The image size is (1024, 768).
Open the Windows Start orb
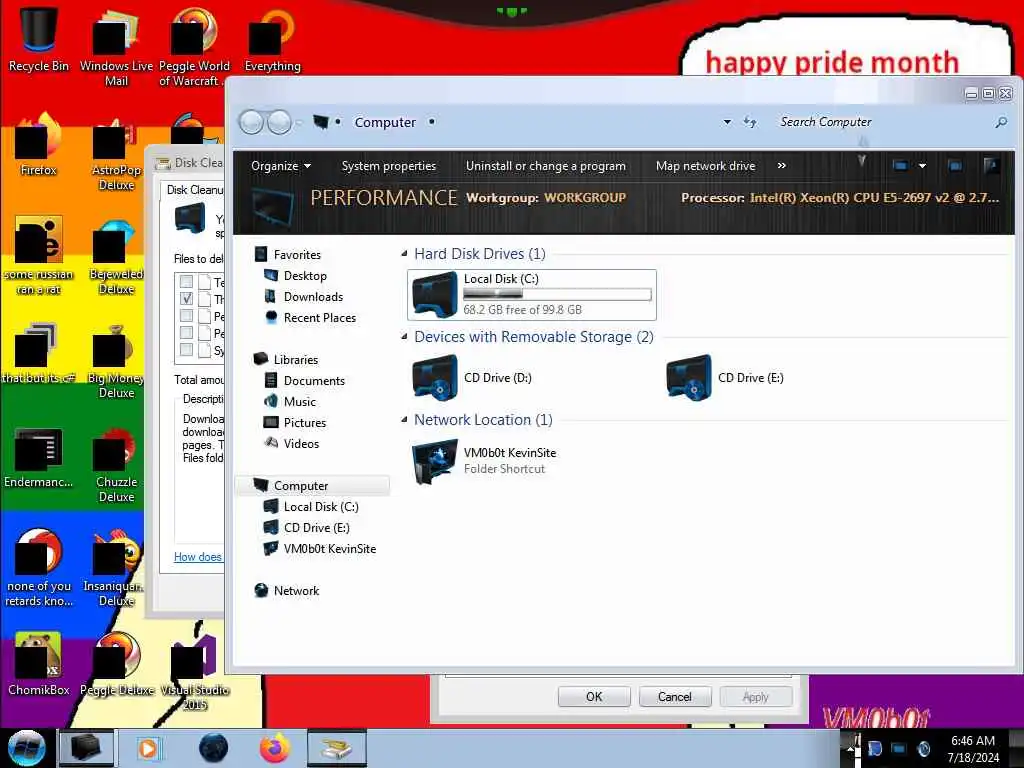26,748
